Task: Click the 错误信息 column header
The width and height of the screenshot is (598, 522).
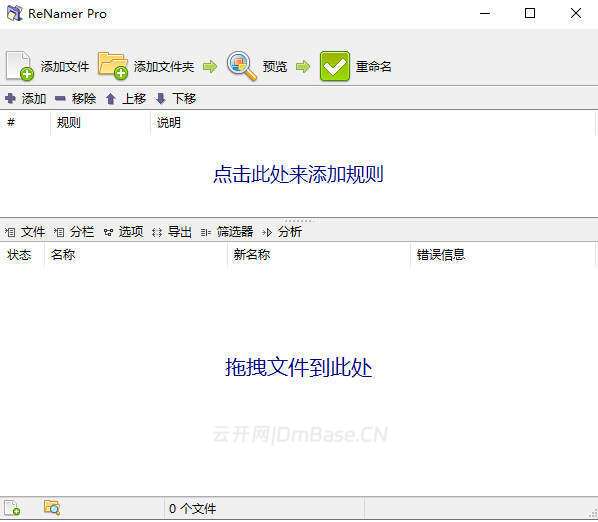Action: (x=503, y=254)
